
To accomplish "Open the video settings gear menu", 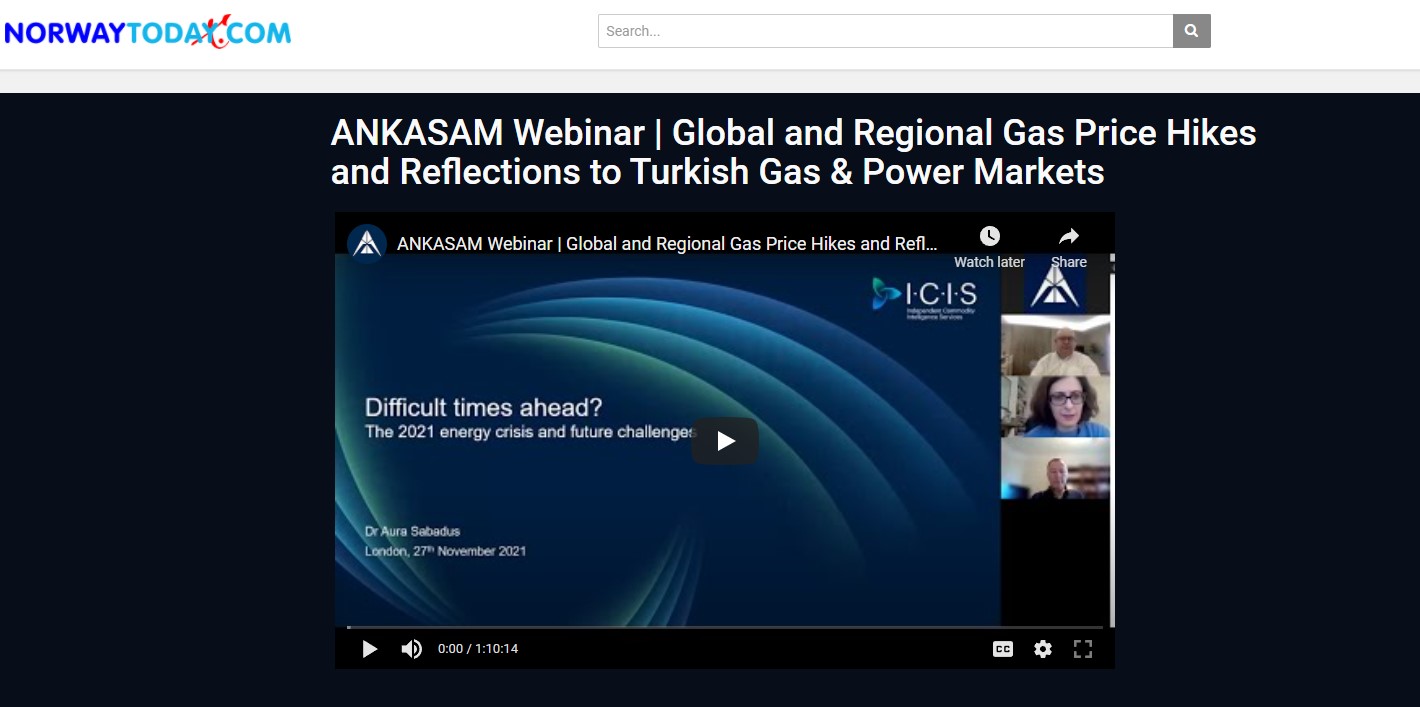I will coord(1043,649).
